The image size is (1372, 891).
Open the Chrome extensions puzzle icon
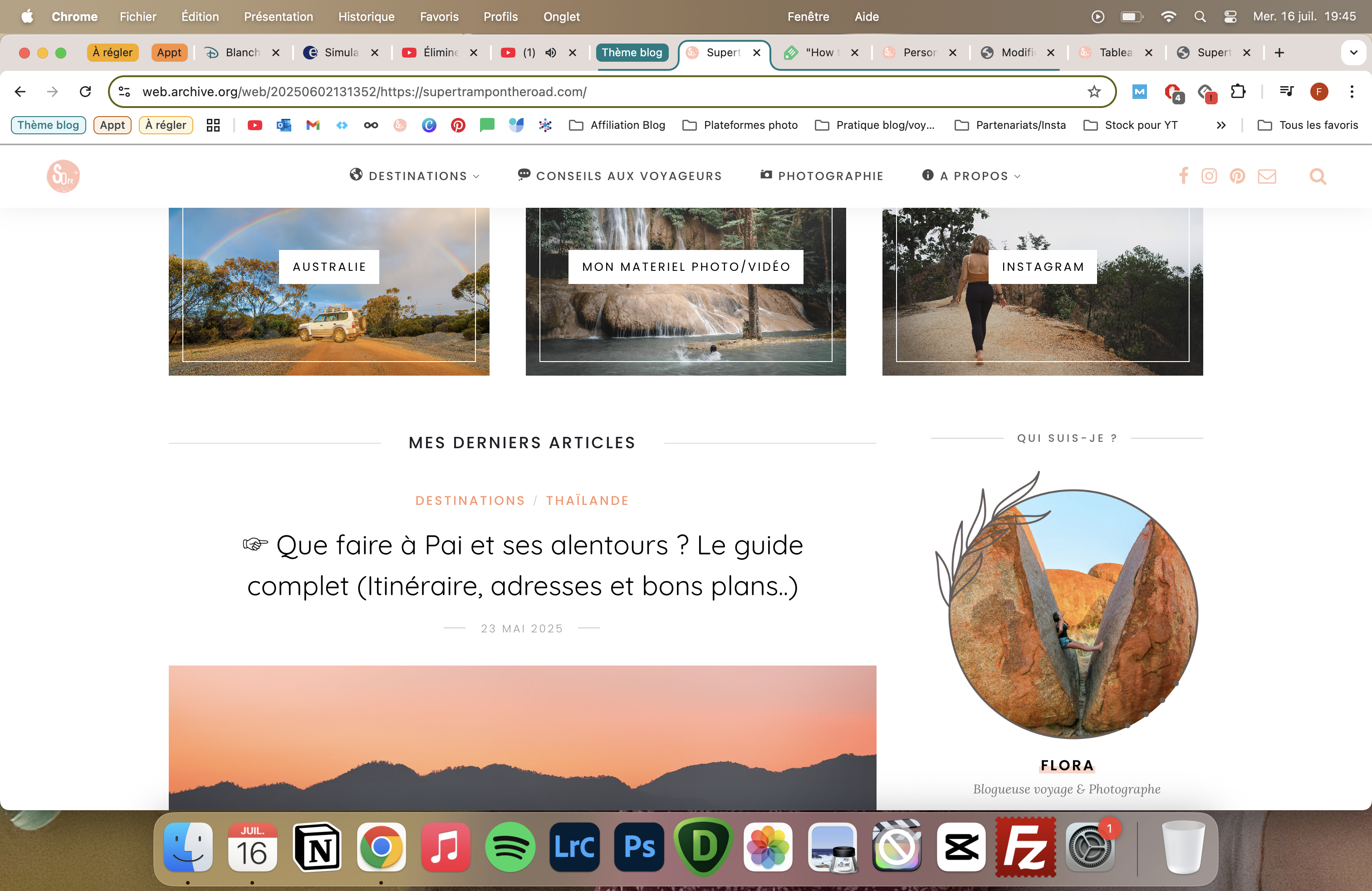pyautogui.click(x=1238, y=92)
